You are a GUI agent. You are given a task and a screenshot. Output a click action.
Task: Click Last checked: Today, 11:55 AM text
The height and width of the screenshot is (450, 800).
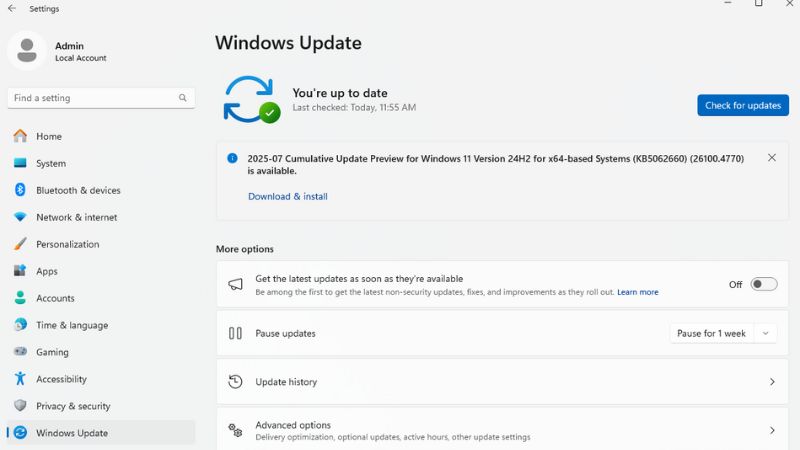pos(354,108)
